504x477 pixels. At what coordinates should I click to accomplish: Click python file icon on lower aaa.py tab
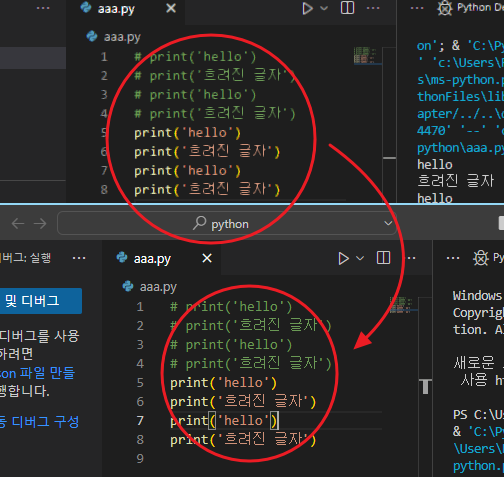(122, 257)
